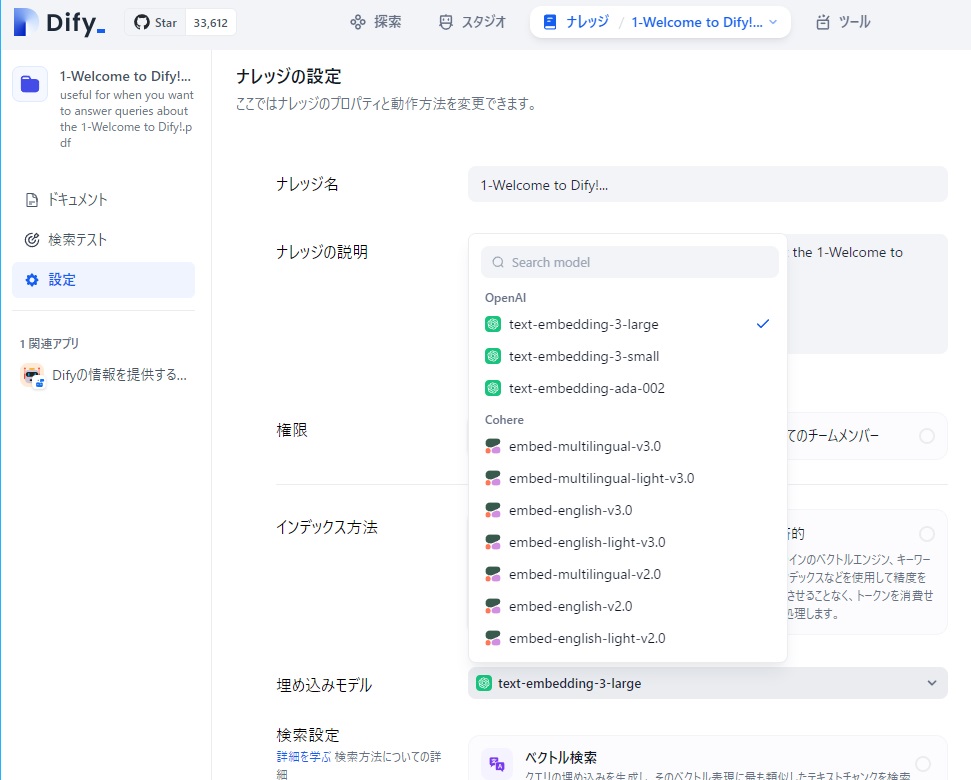This screenshot has width=971, height=780.
Task: Click the スタジオ studio icon
Action: [x=446, y=23]
